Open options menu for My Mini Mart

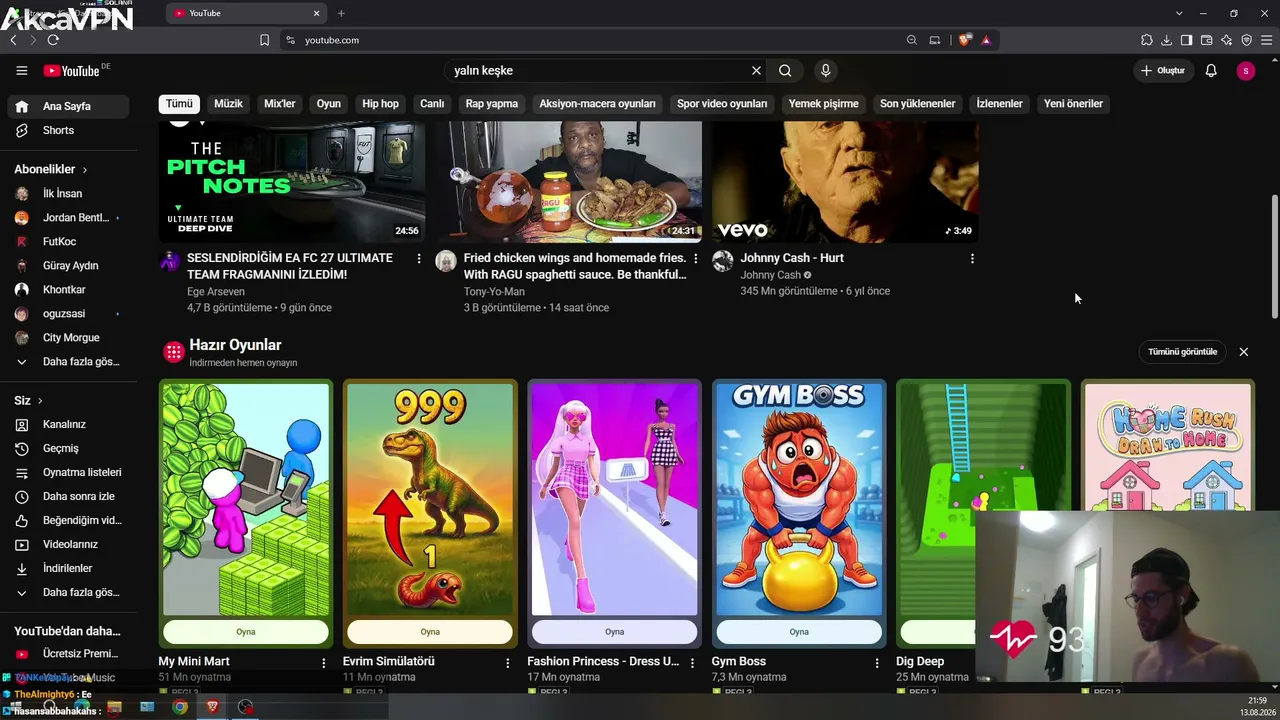323,662
